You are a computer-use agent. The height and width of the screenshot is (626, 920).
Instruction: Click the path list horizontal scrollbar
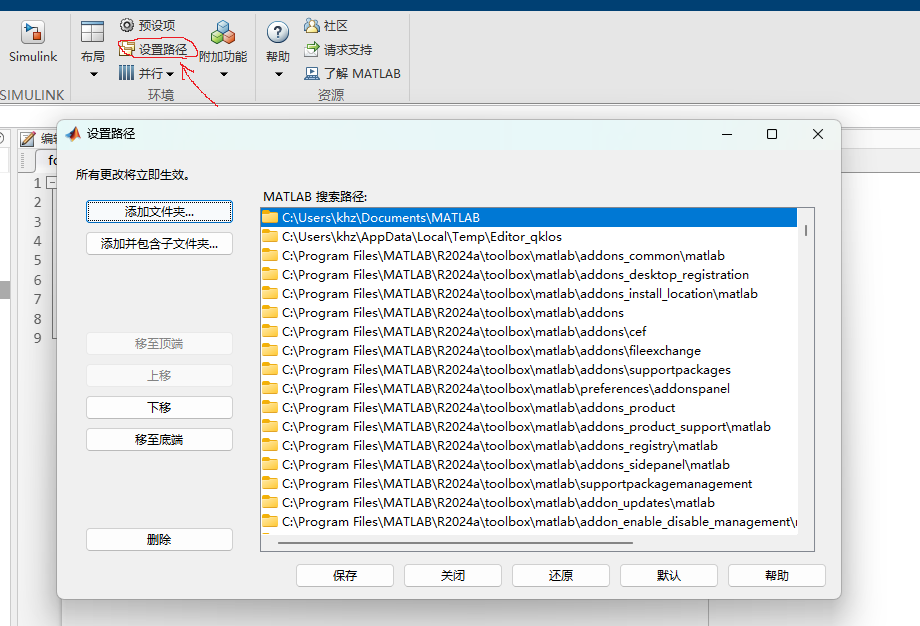pyautogui.click(x=455, y=543)
